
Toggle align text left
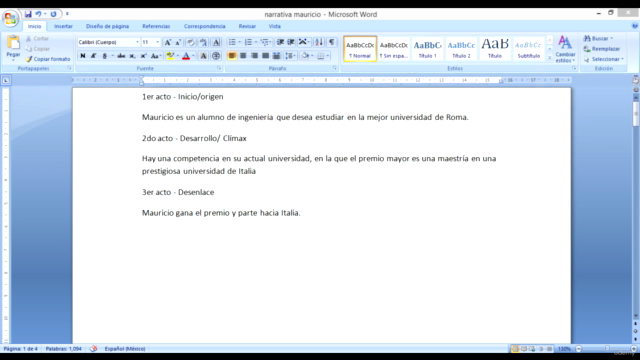[x=232, y=56]
